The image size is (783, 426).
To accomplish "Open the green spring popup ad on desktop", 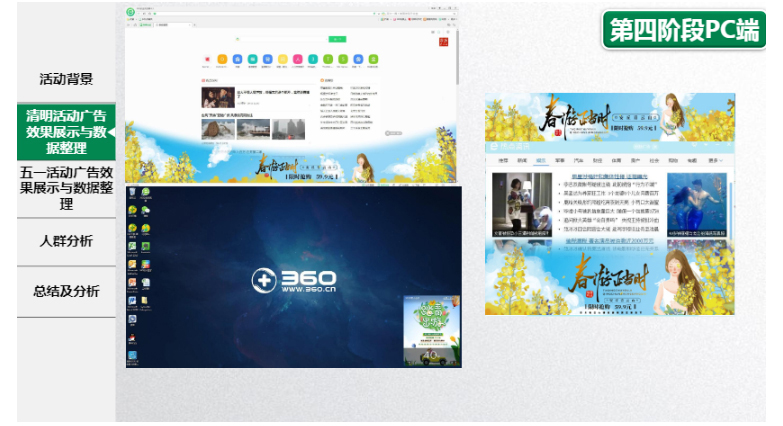I will coord(431,330).
